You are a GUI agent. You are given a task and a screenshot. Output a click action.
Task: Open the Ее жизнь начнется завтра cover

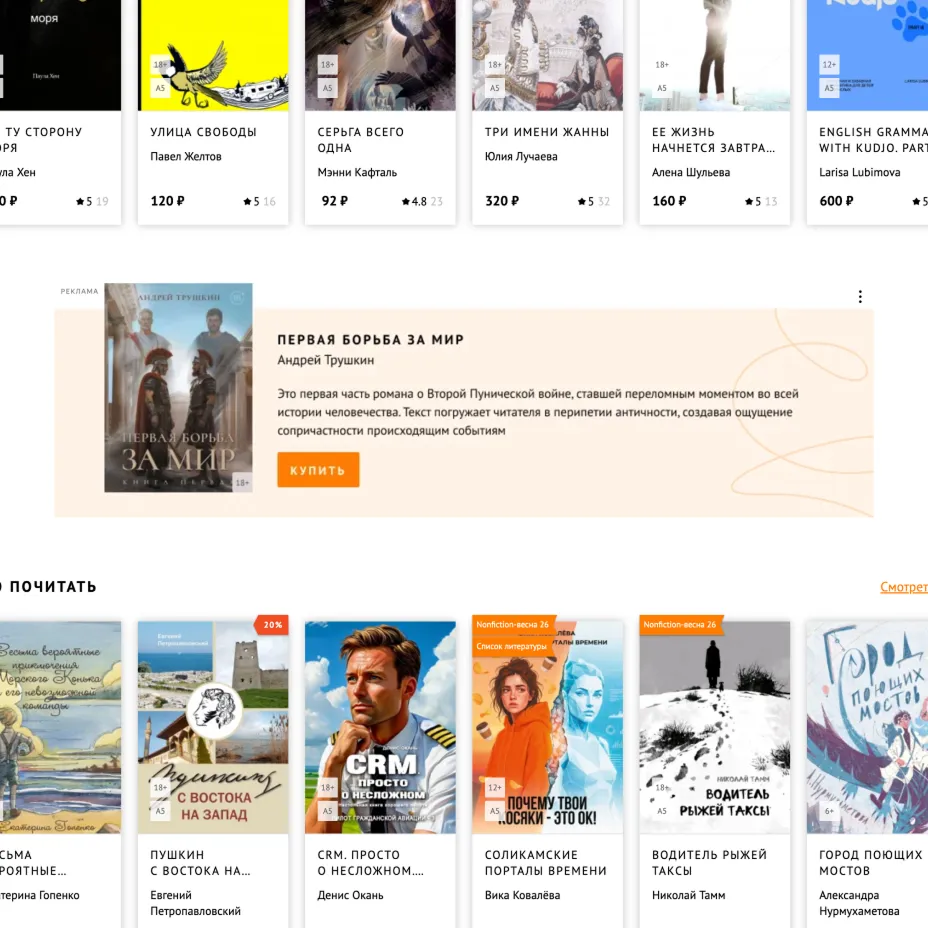714,55
